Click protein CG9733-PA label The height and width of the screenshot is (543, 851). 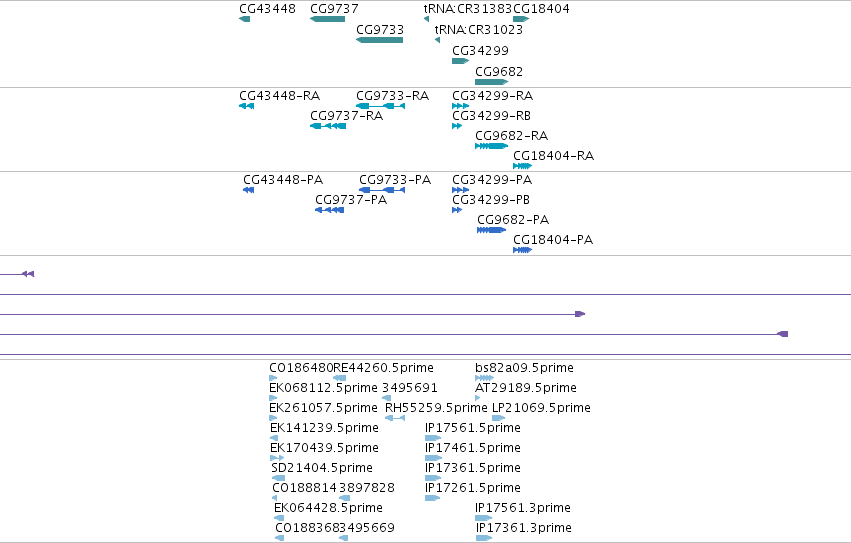point(395,180)
